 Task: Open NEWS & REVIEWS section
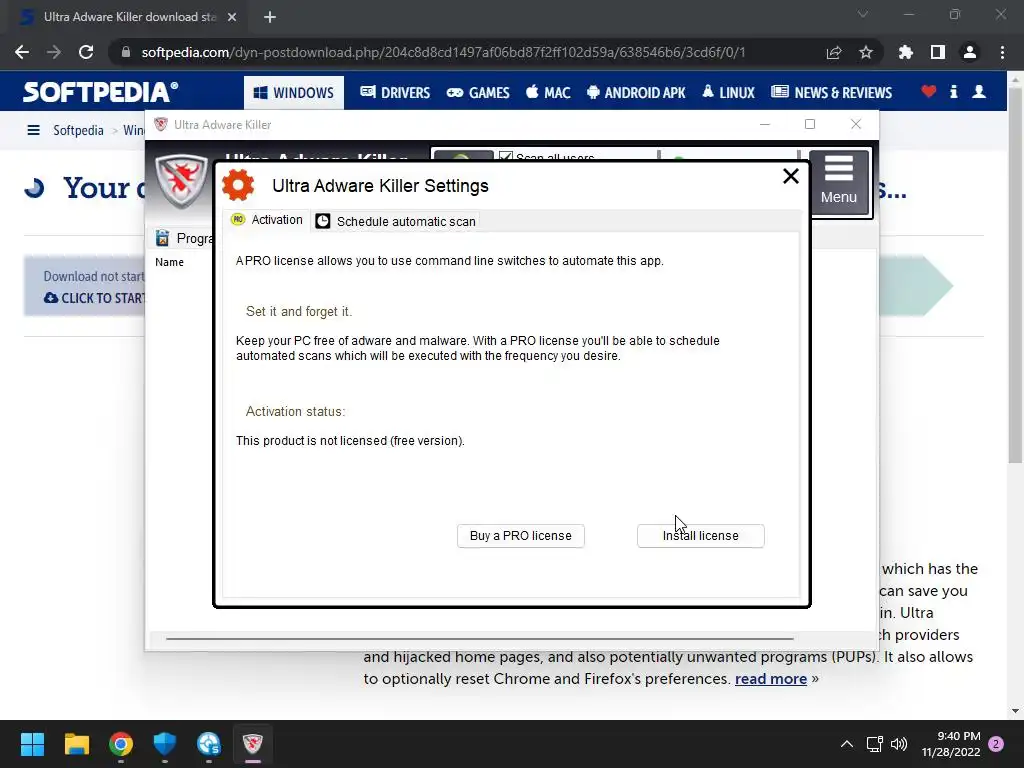831,93
